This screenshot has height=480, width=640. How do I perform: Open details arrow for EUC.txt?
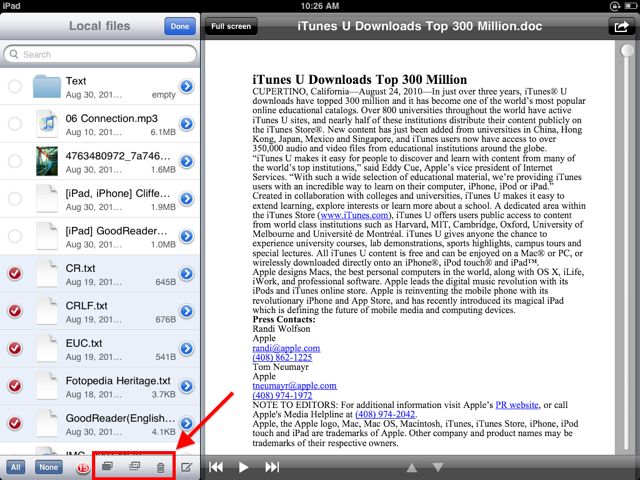coord(187,349)
